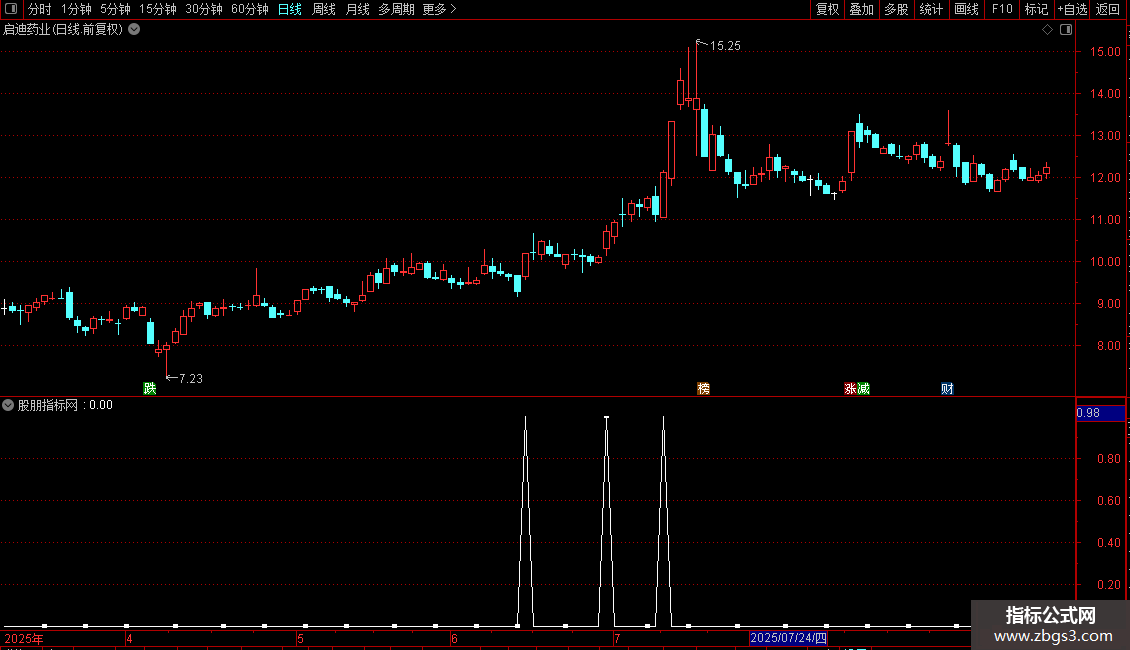Click the 股朋指标网 indicator name
The height and width of the screenshot is (650, 1130).
pos(48,405)
